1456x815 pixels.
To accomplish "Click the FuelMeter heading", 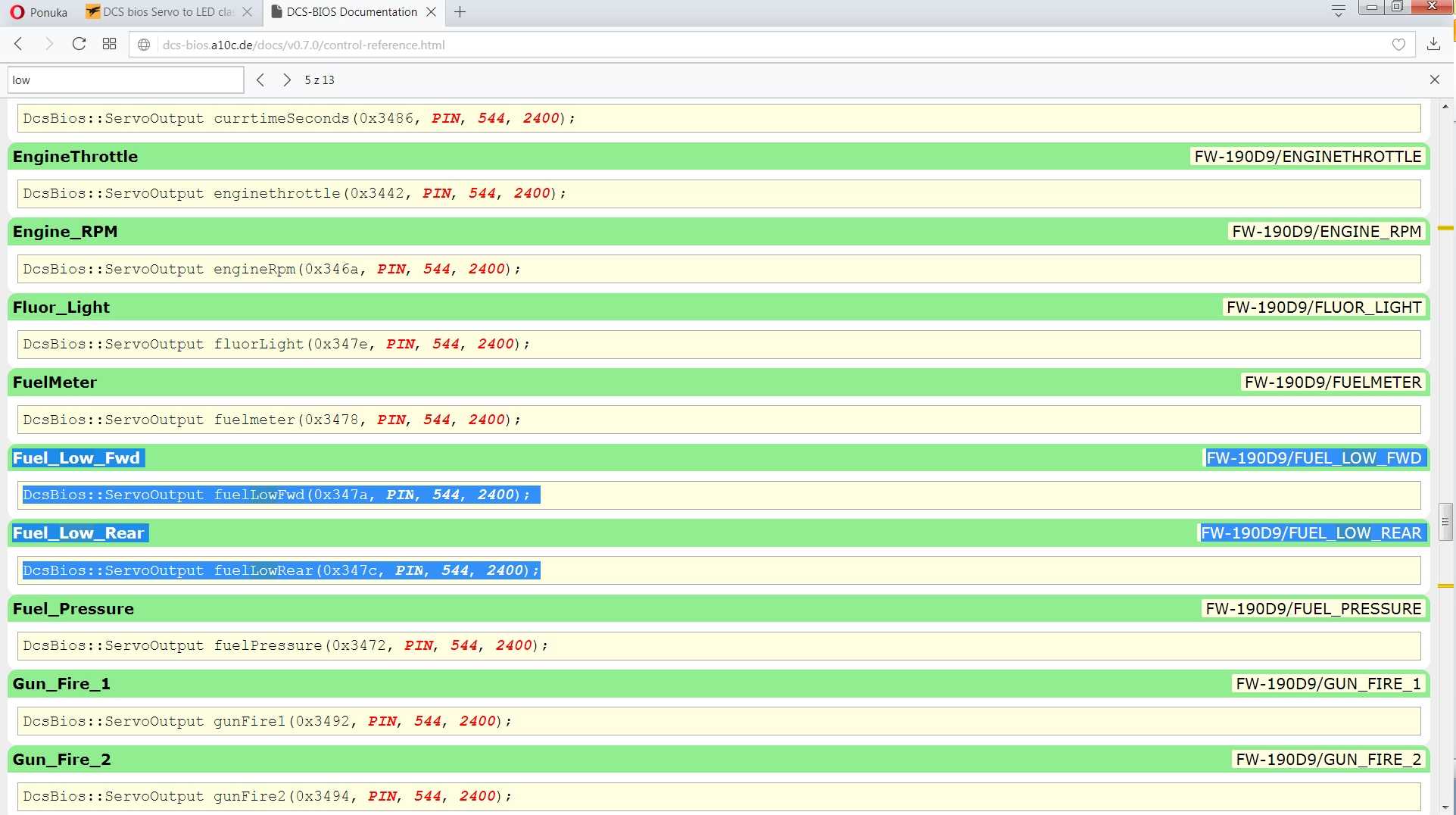I will (x=55, y=383).
